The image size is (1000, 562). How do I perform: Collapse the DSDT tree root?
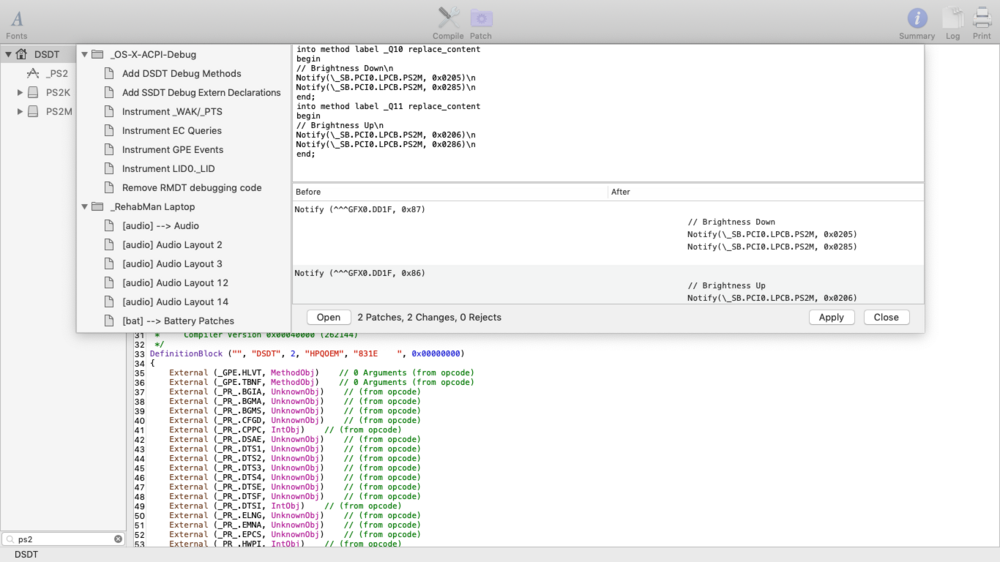point(8,55)
